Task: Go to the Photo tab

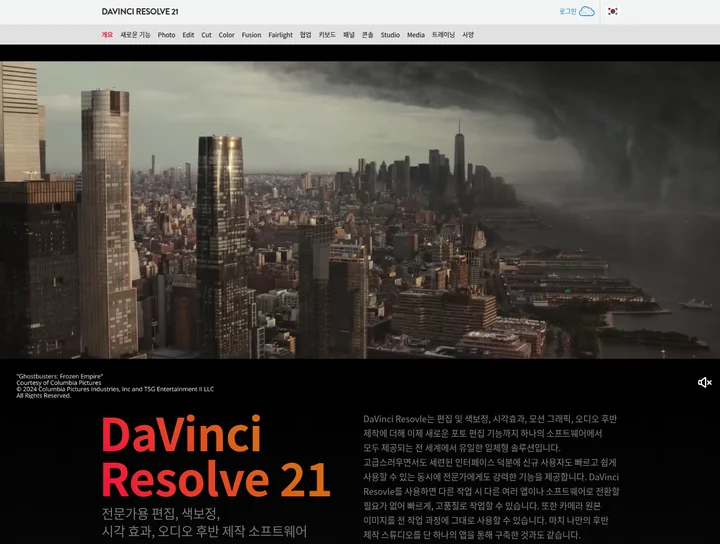Action: 166,35
